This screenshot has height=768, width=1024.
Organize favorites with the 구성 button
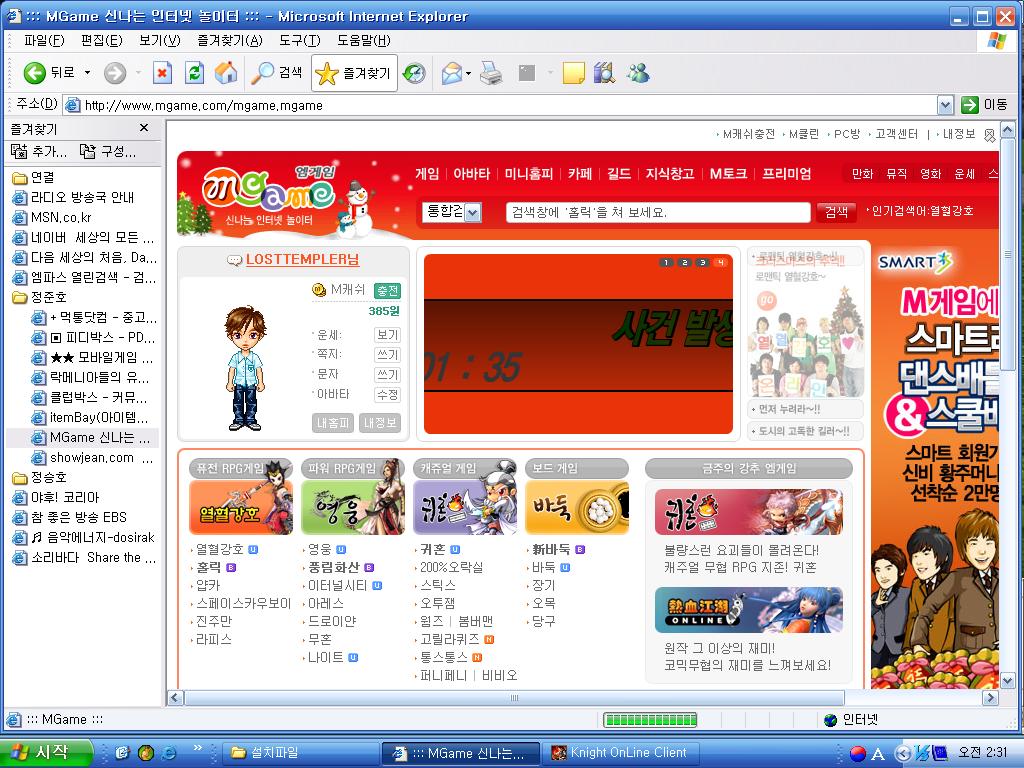(x=108, y=152)
